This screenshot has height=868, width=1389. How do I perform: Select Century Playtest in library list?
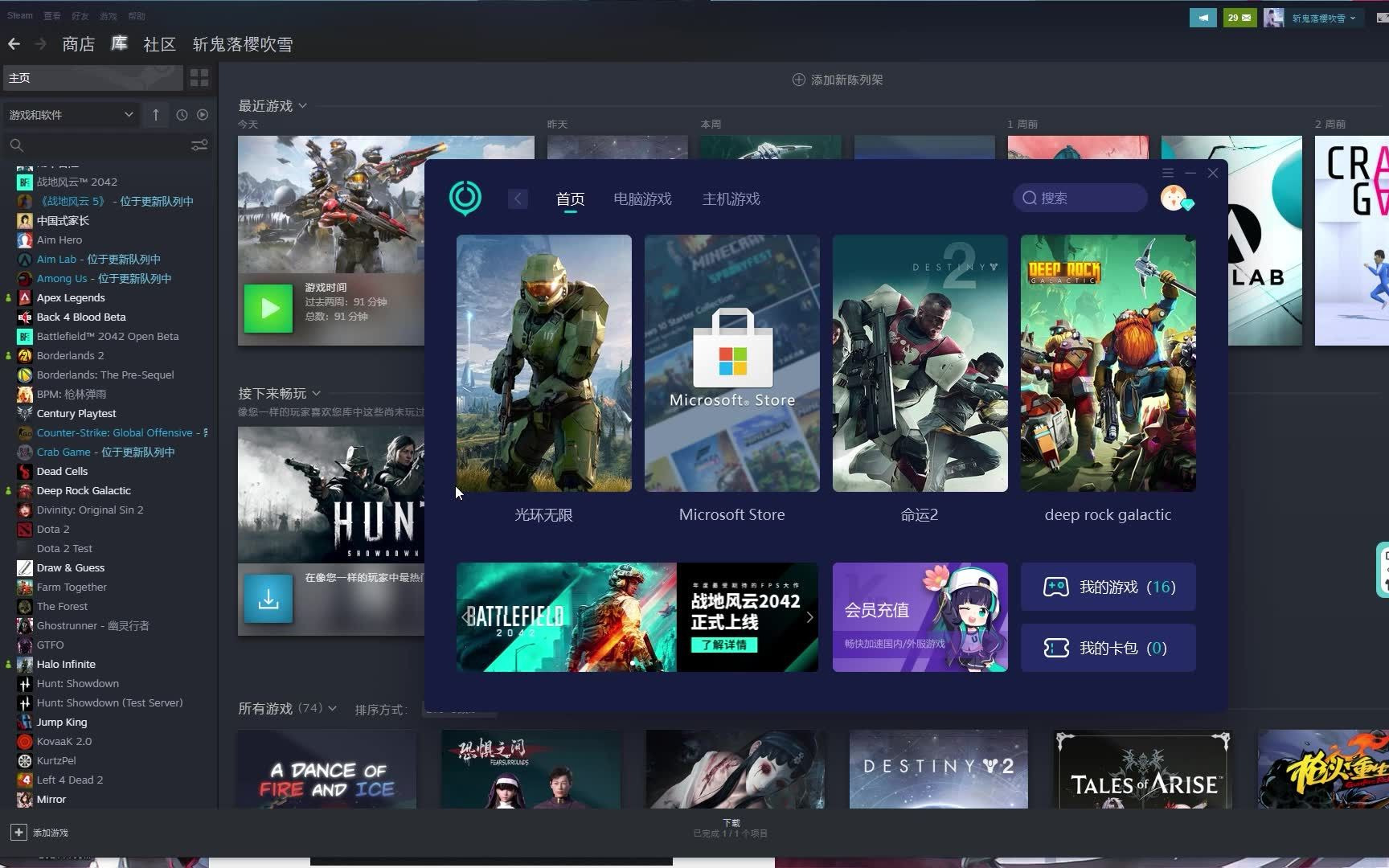point(76,413)
